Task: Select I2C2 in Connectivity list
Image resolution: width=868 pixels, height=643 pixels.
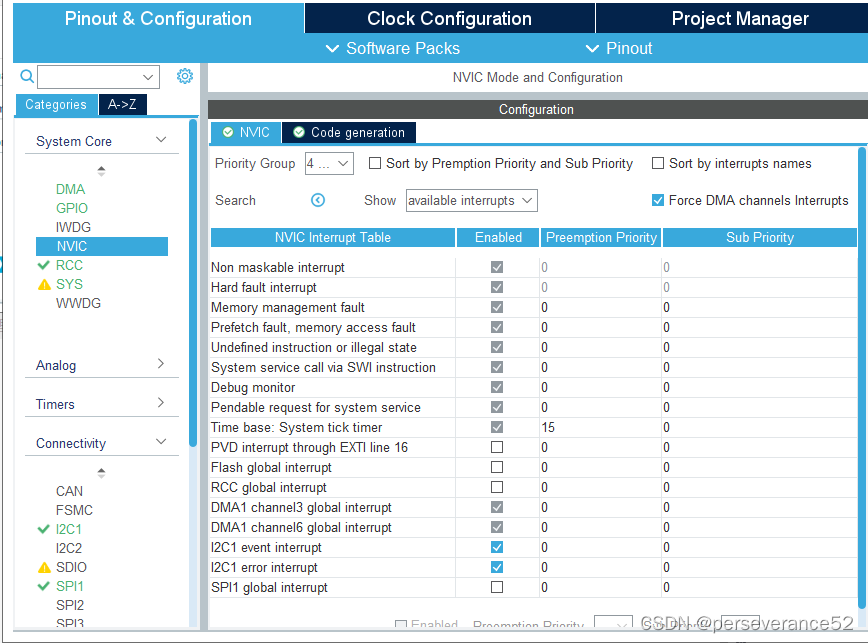Action: (69, 548)
